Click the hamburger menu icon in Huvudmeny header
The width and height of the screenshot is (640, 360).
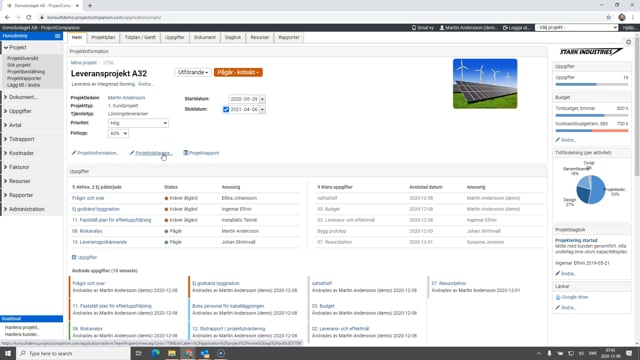click(x=58, y=36)
